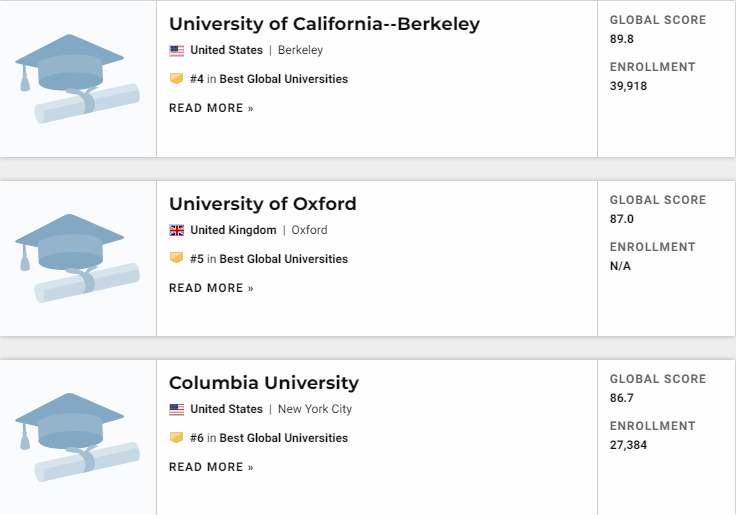
Task: Click Best Global Universities link under Berkeley
Action: click(x=284, y=79)
